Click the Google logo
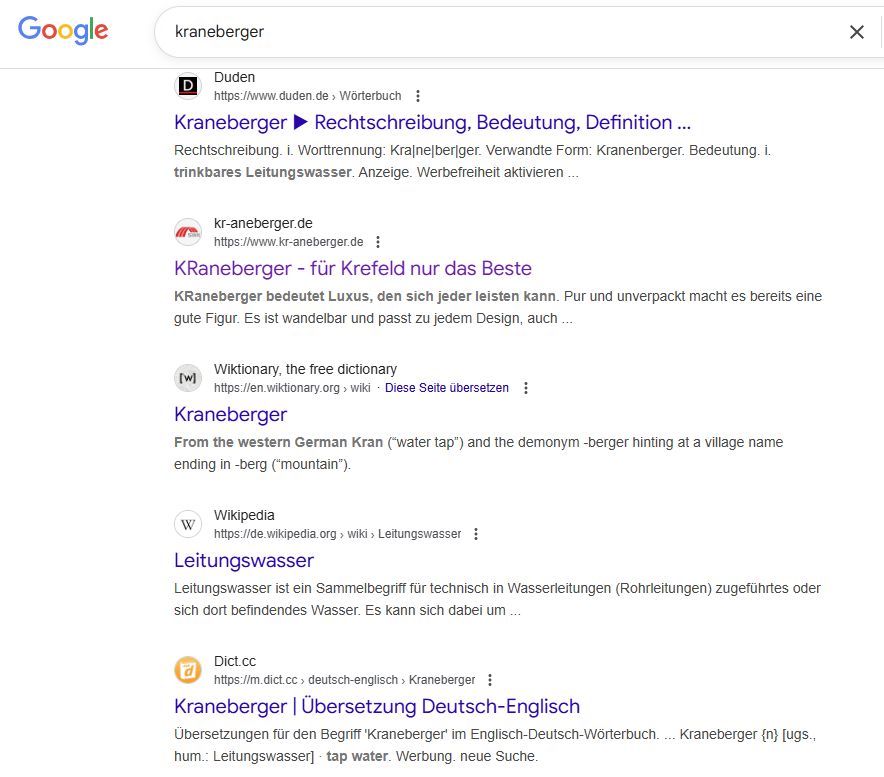This screenshot has width=884, height=777. 63,31
